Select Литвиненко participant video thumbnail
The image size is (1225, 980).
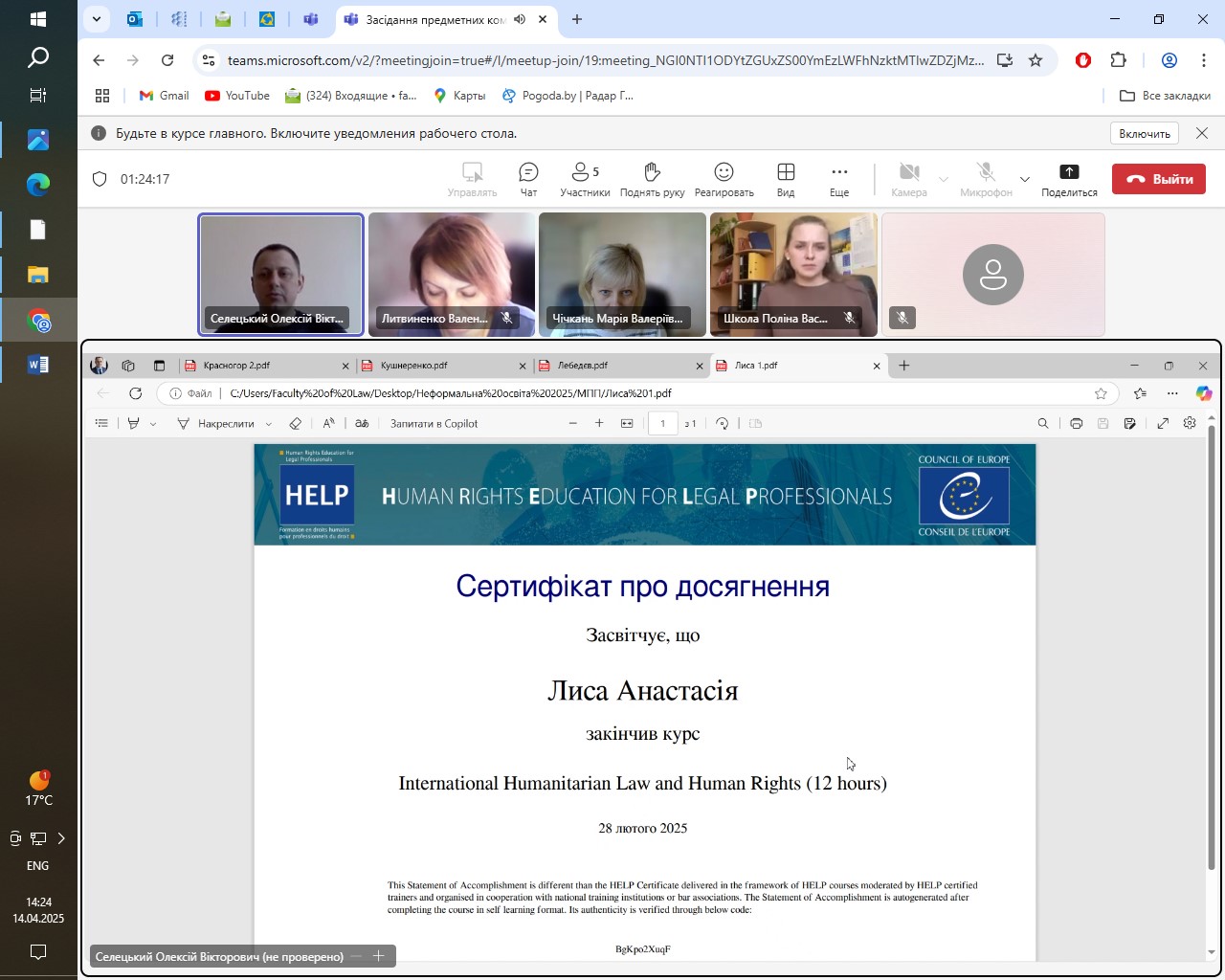pos(452,275)
